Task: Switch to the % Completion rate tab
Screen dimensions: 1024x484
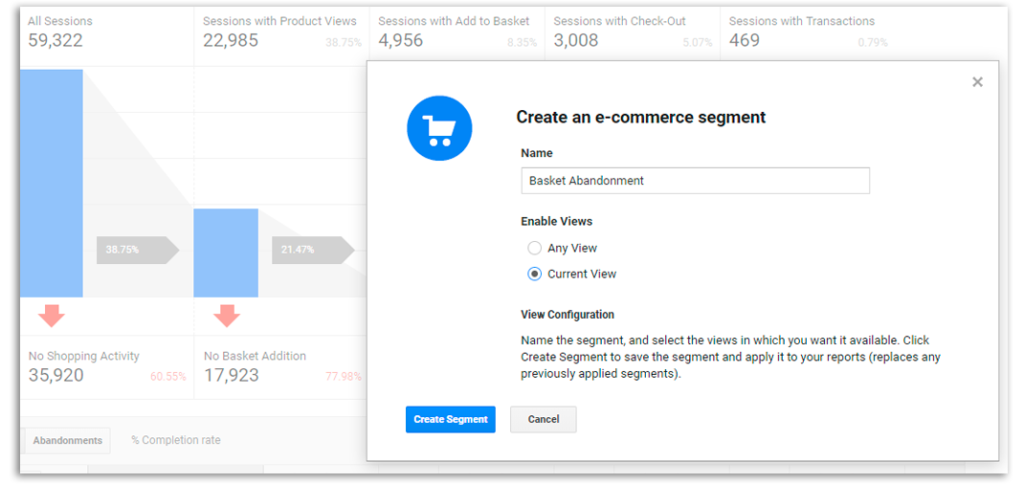Action: 176,440
